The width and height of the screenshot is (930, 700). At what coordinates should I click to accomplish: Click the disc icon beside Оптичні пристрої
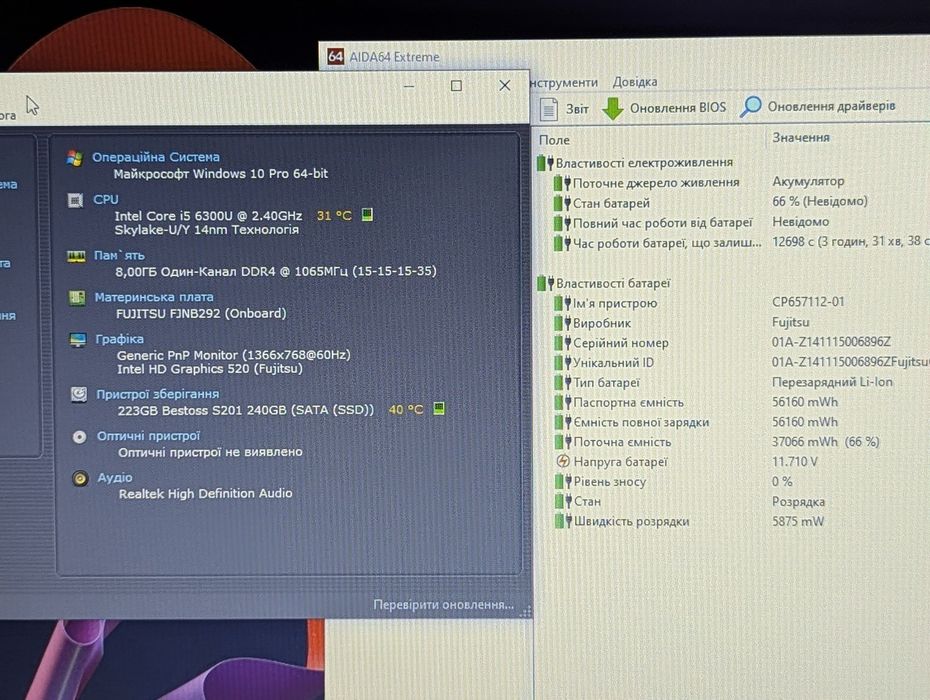click(x=79, y=437)
